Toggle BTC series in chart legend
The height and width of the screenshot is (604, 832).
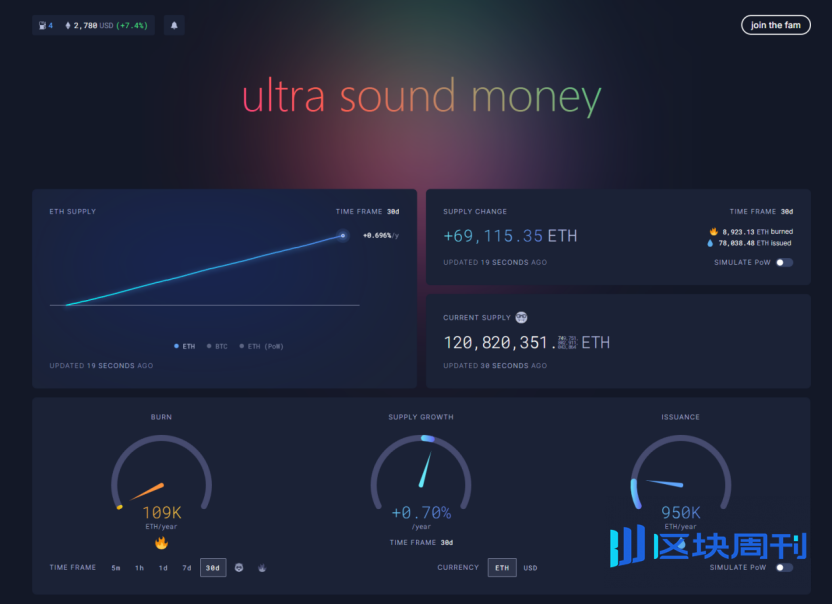click(217, 346)
